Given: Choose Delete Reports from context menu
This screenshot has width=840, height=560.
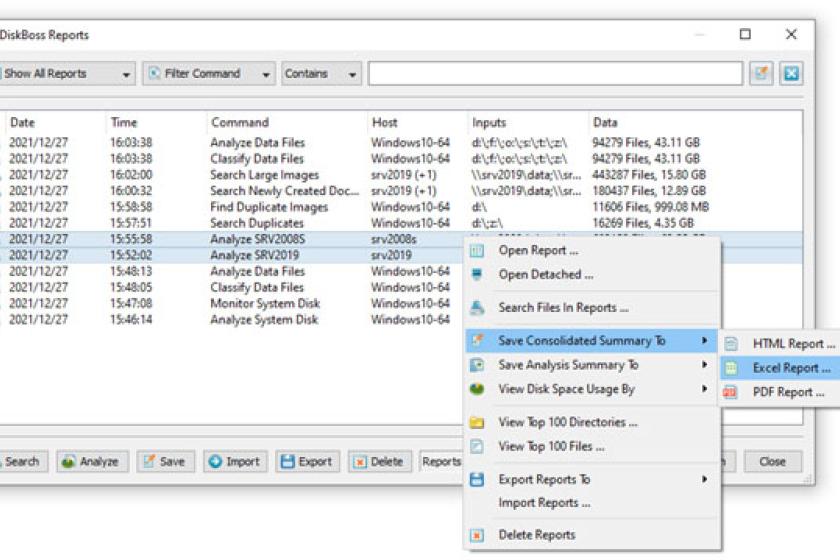Looking at the screenshot, I should pos(592,535).
